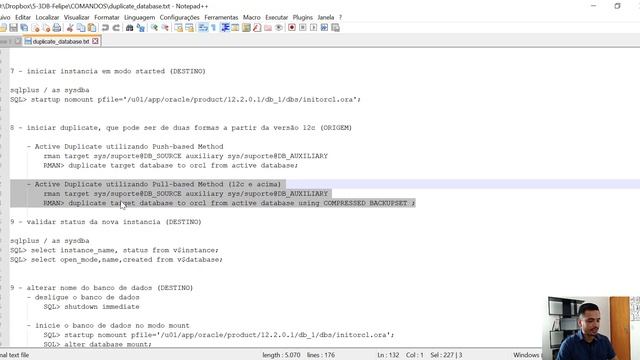Click Run Macro Multiple Times icon
Viewport: 640px width, 360px height.
324,28
